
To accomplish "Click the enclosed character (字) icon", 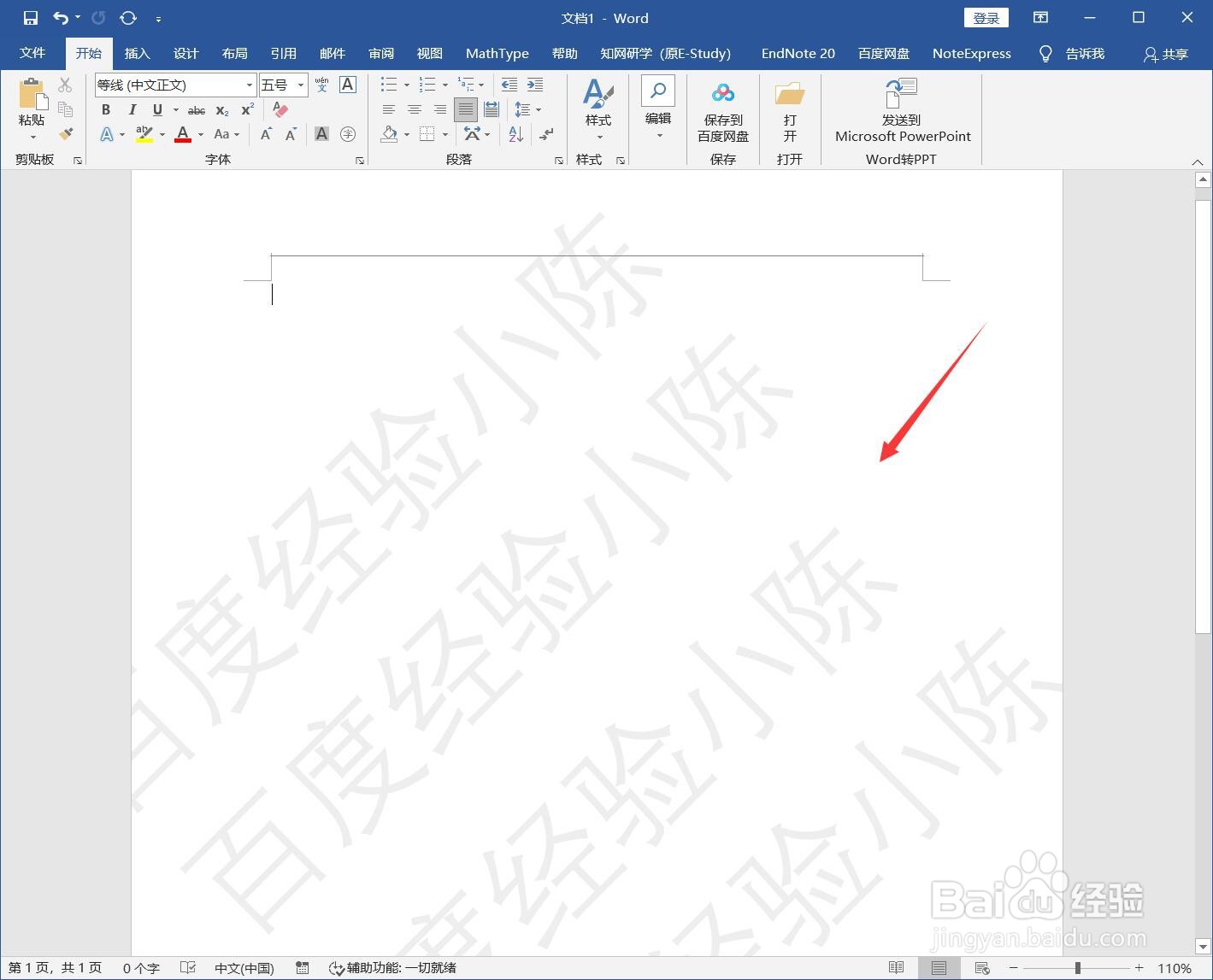I will click(x=347, y=134).
